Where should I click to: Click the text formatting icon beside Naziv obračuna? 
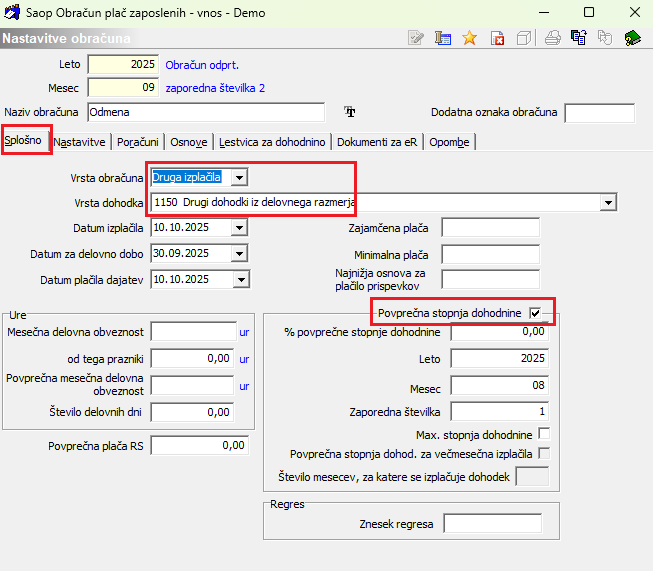(349, 112)
